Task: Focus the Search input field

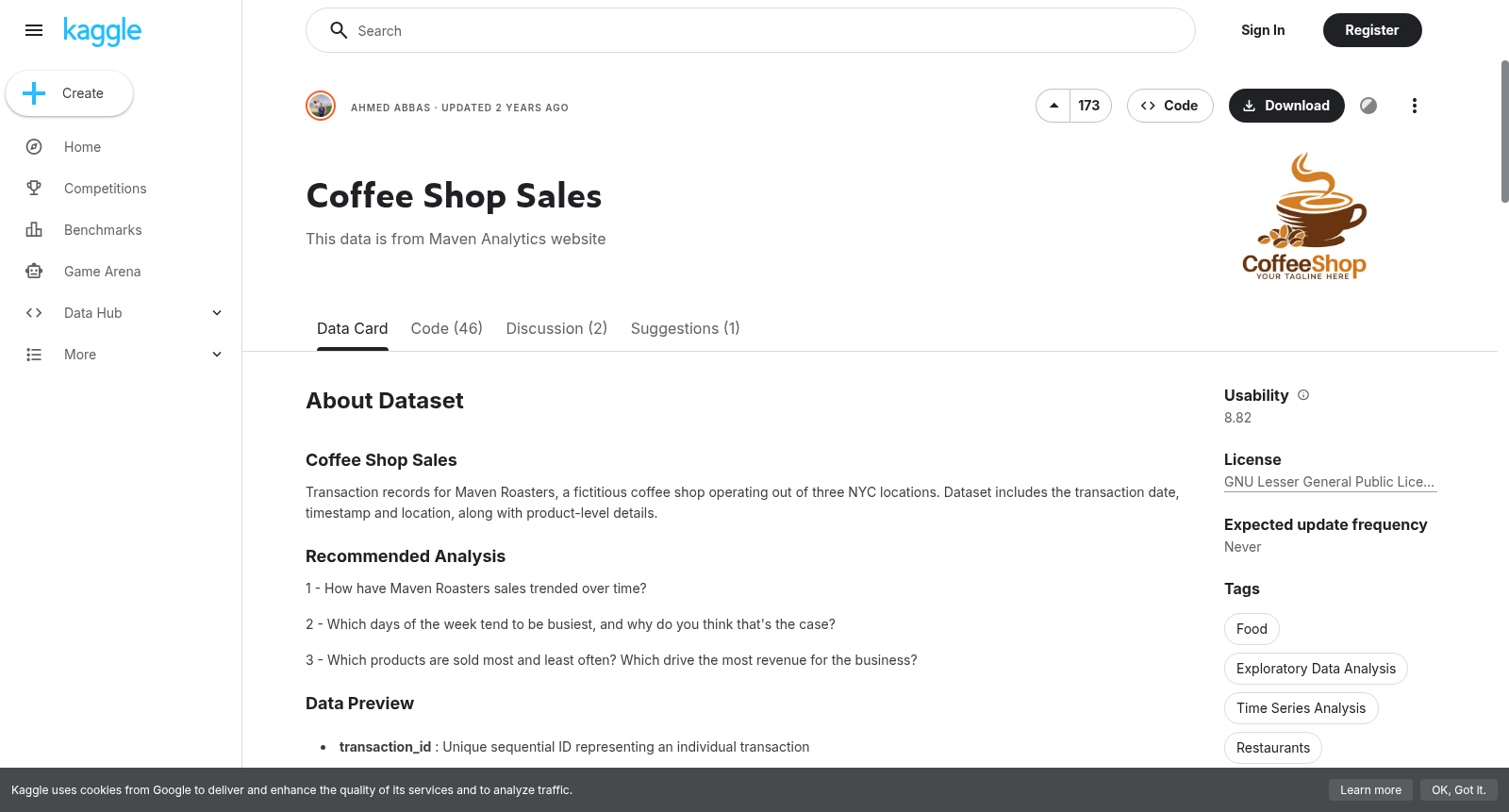Action: pyautogui.click(x=751, y=30)
